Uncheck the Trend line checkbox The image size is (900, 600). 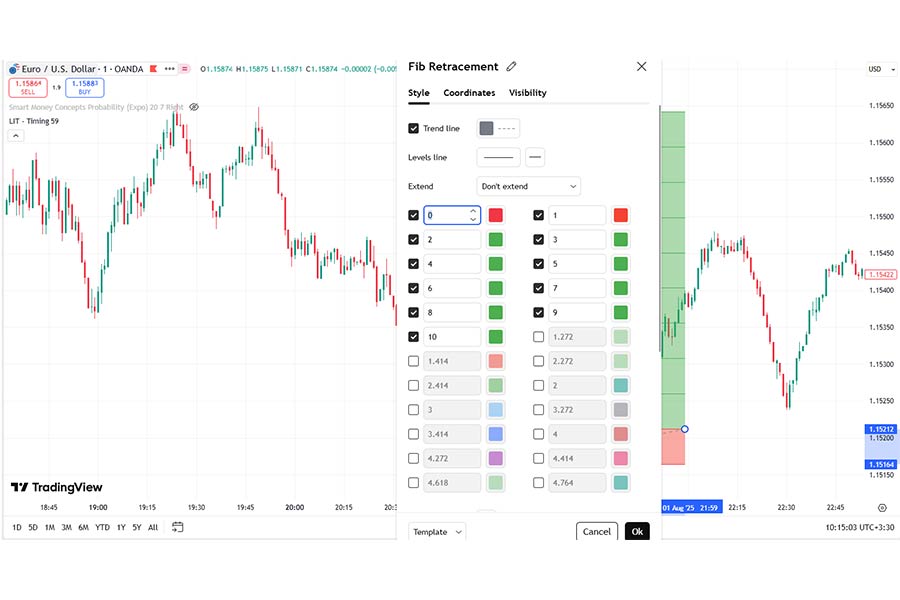click(413, 129)
